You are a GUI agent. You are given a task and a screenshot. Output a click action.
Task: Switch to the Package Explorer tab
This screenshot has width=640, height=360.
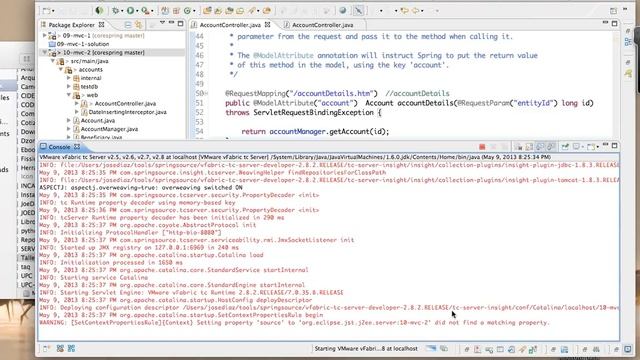point(71,25)
